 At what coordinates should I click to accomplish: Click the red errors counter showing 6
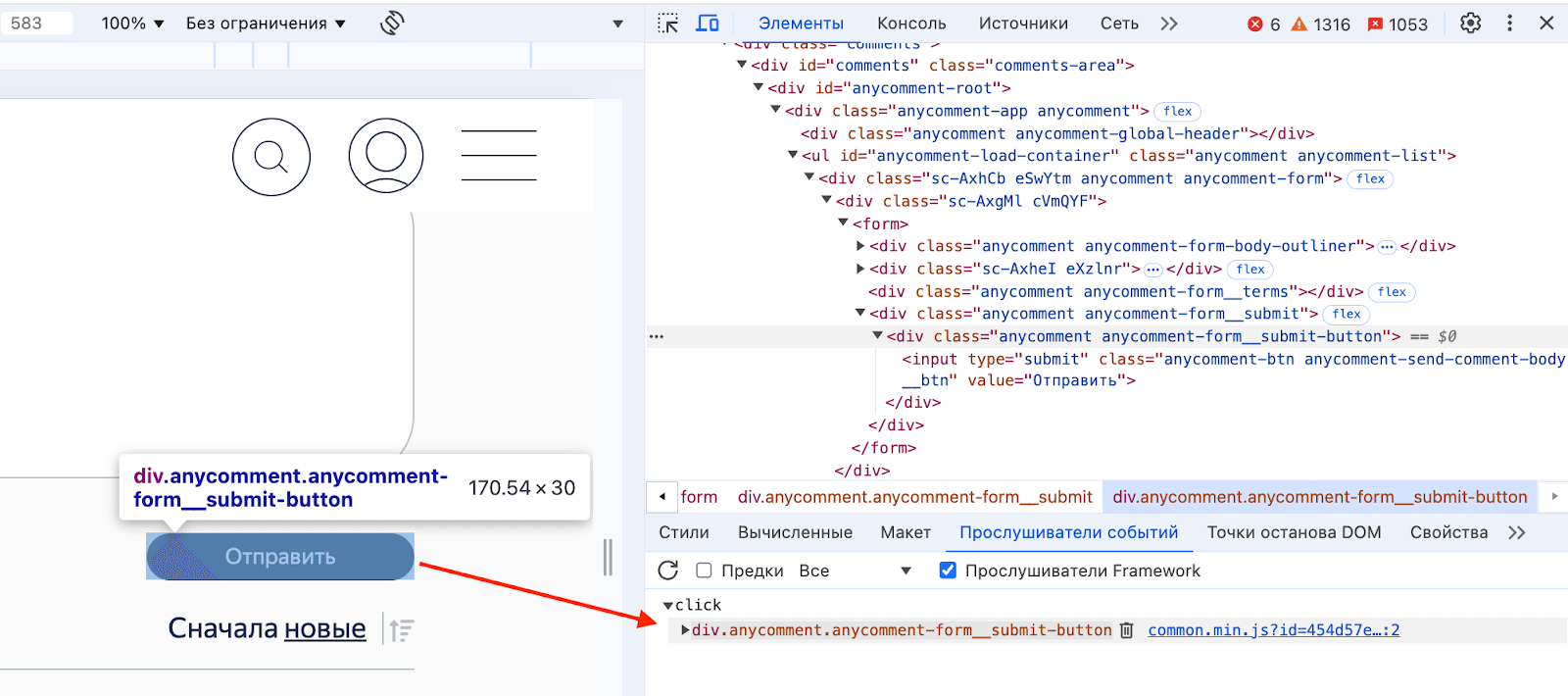point(1263,25)
